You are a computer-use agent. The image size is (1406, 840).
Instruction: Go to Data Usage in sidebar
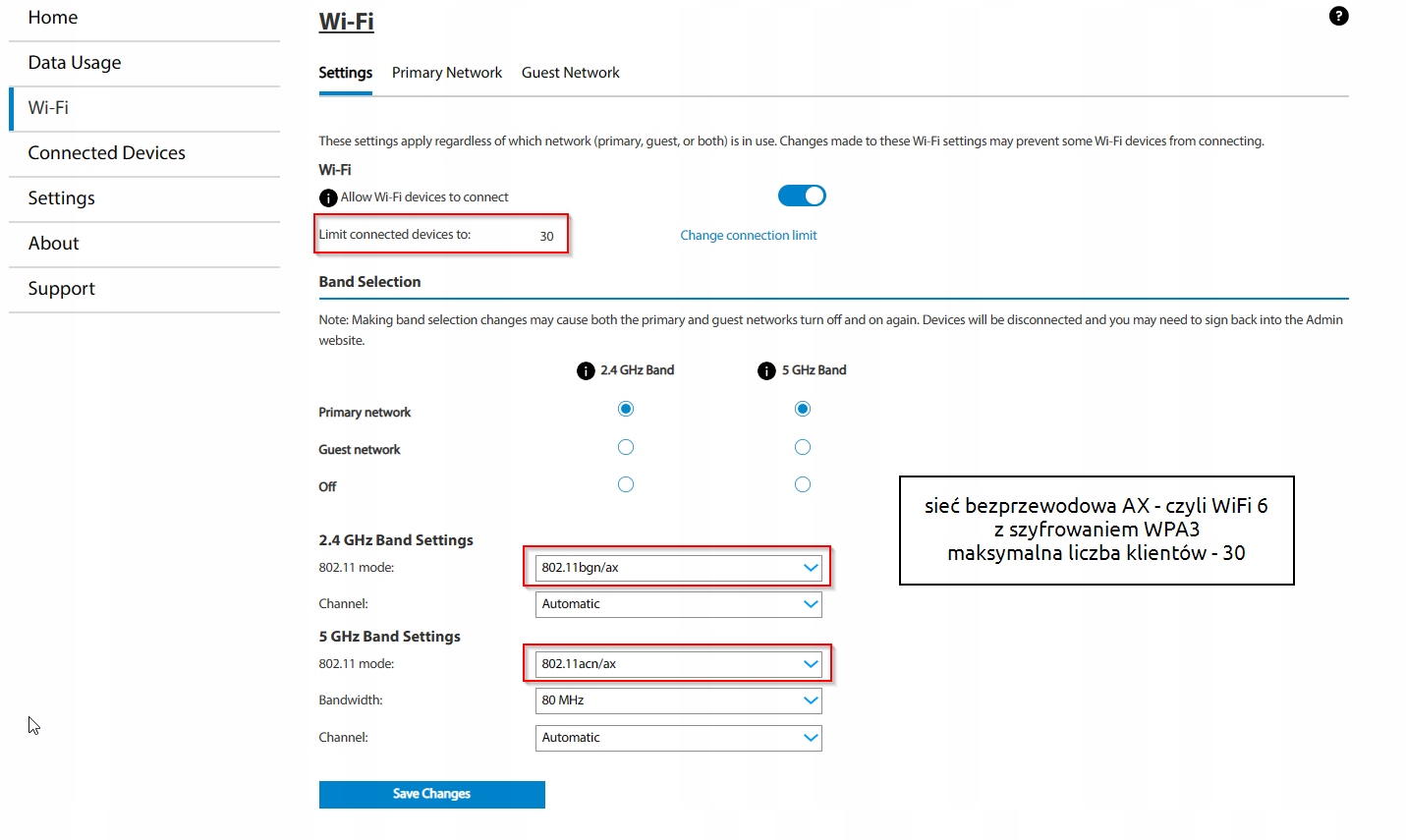coord(75,63)
